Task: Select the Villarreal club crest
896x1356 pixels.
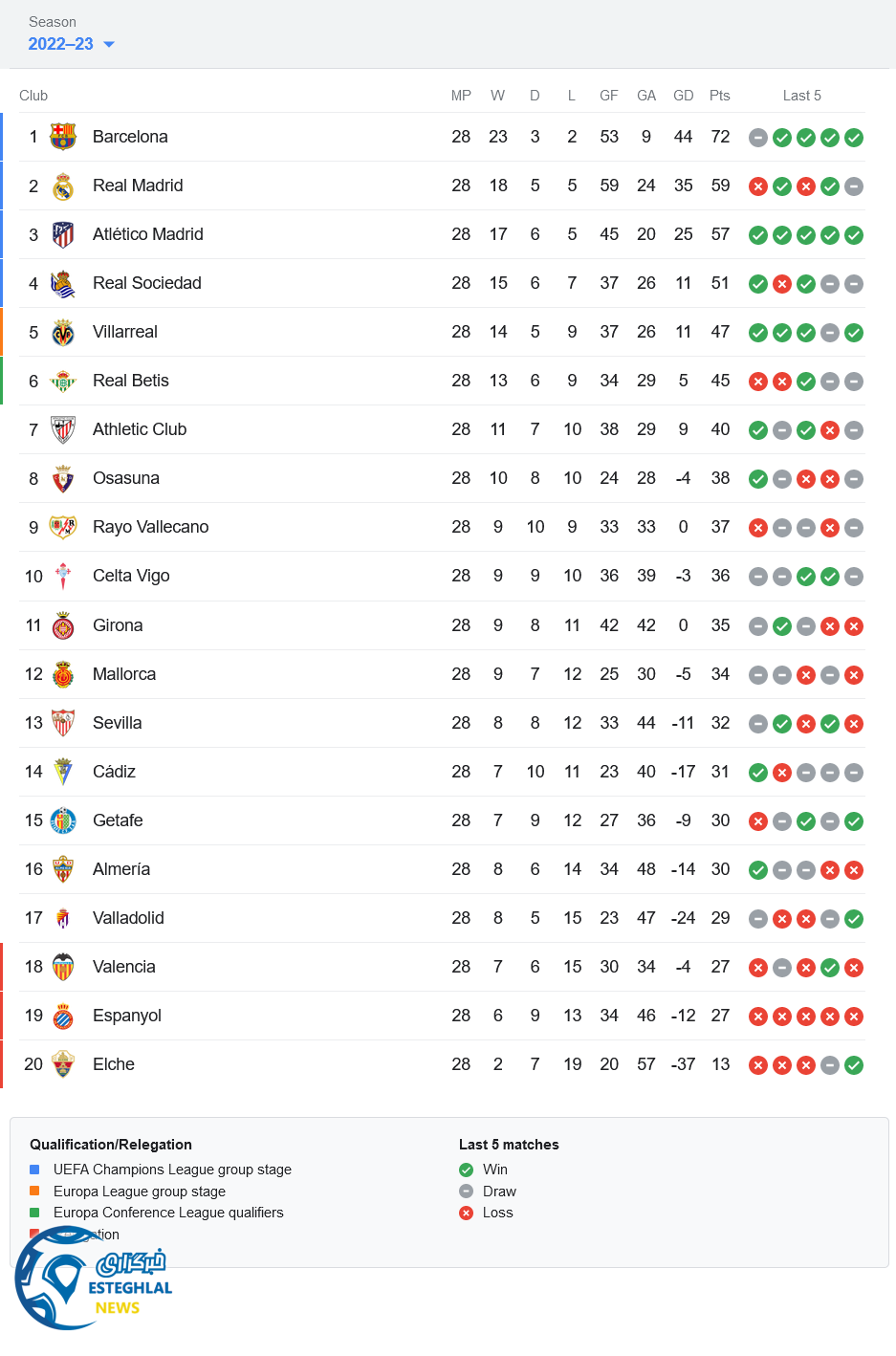Action: click(x=63, y=332)
